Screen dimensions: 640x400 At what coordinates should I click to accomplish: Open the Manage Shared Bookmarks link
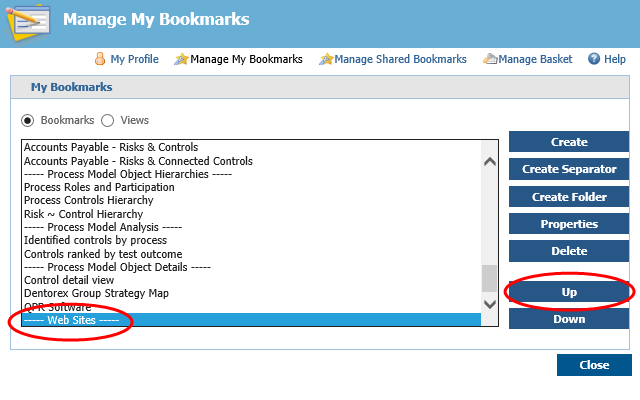[x=400, y=60]
